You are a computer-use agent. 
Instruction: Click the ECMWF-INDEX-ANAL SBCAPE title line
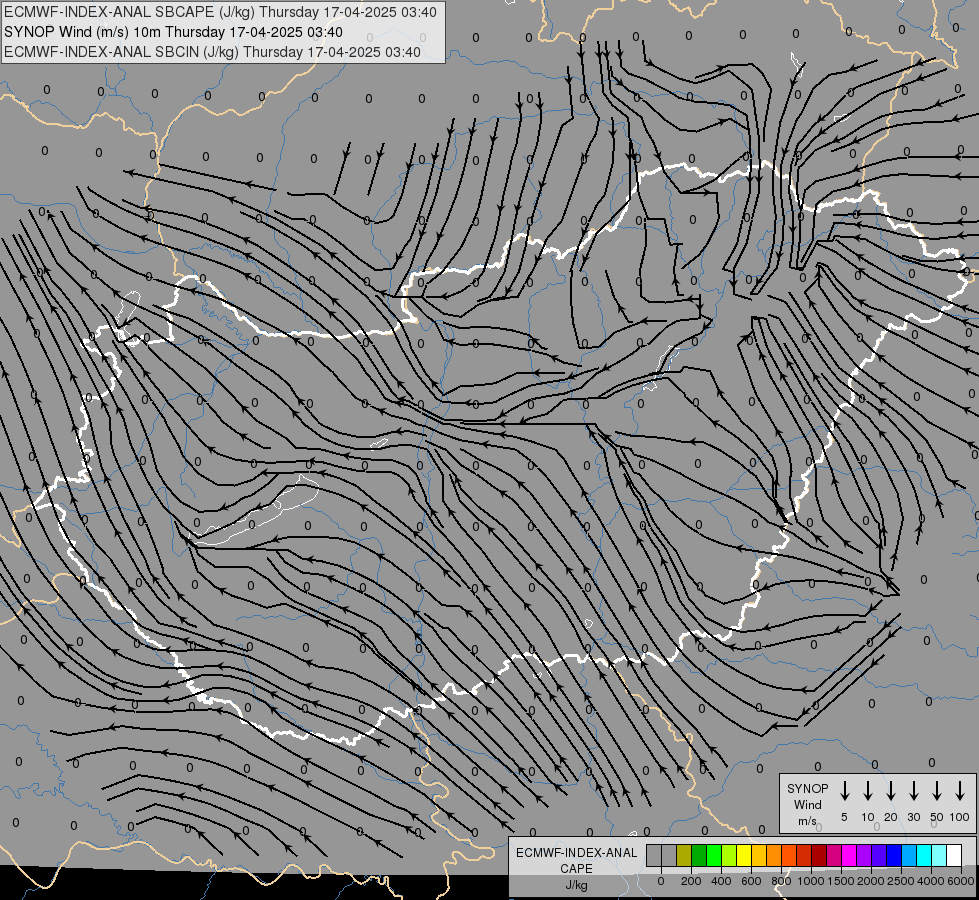click(220, 12)
